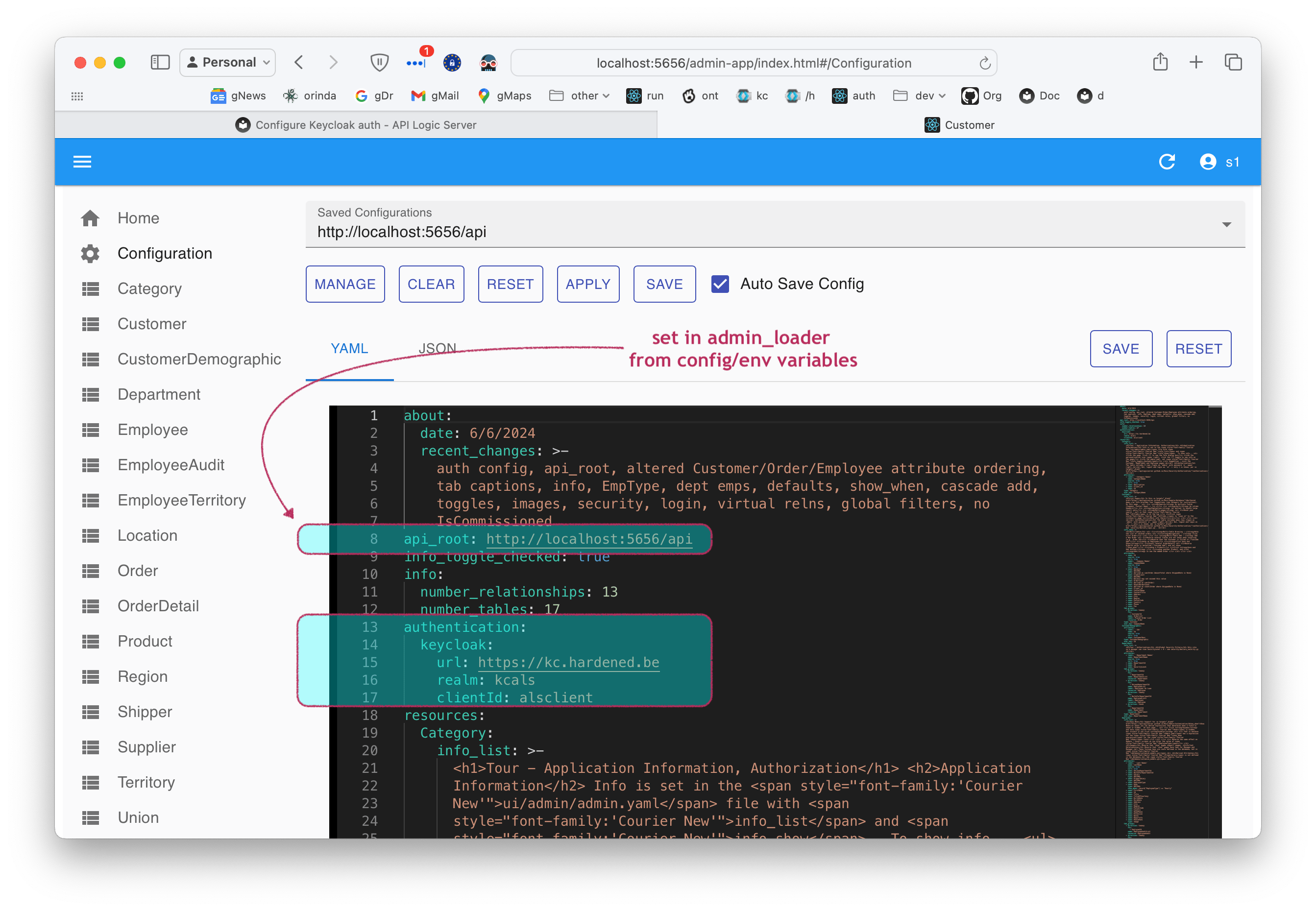Open the gMail bookmark
The height and width of the screenshot is (911, 1316).
point(435,96)
